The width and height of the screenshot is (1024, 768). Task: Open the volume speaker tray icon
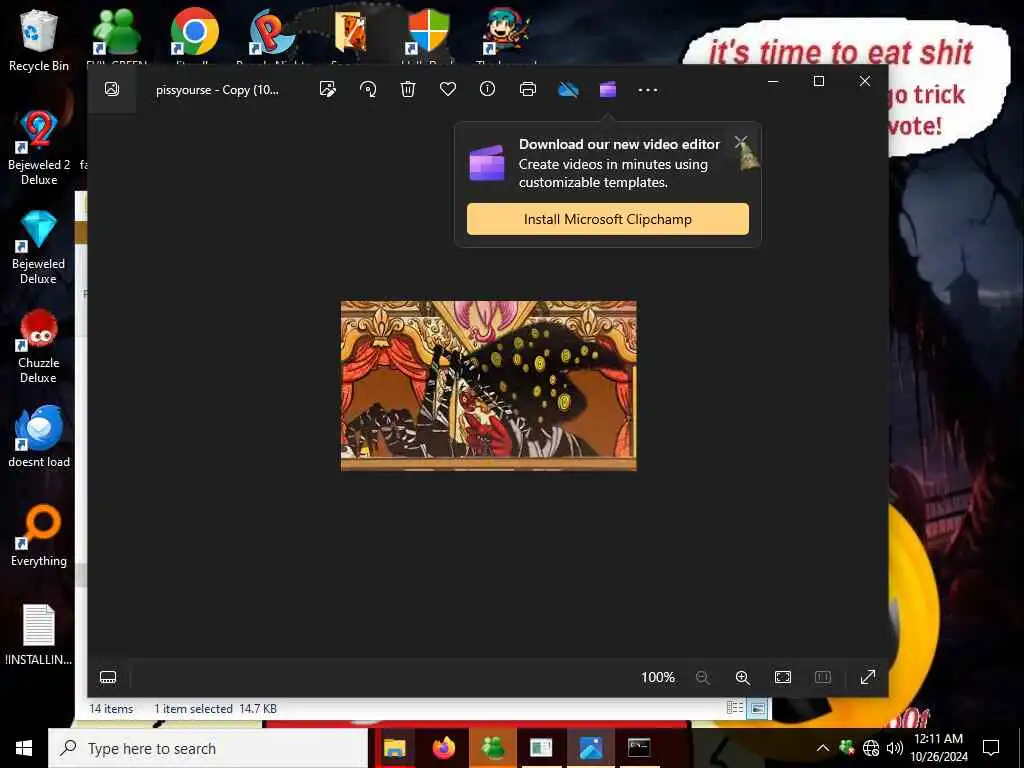[x=895, y=748]
